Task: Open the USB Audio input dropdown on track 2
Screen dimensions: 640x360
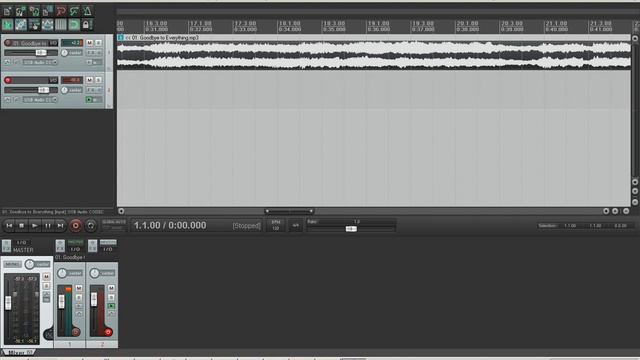Action: point(40,100)
